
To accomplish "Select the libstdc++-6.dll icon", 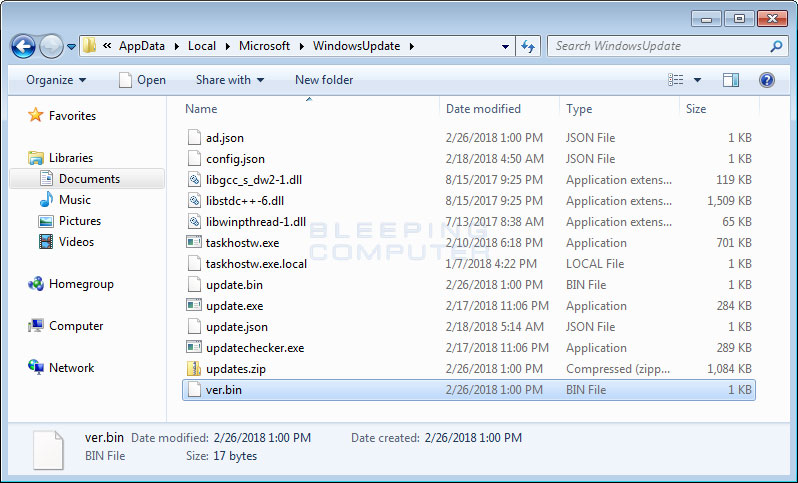I will (194, 201).
